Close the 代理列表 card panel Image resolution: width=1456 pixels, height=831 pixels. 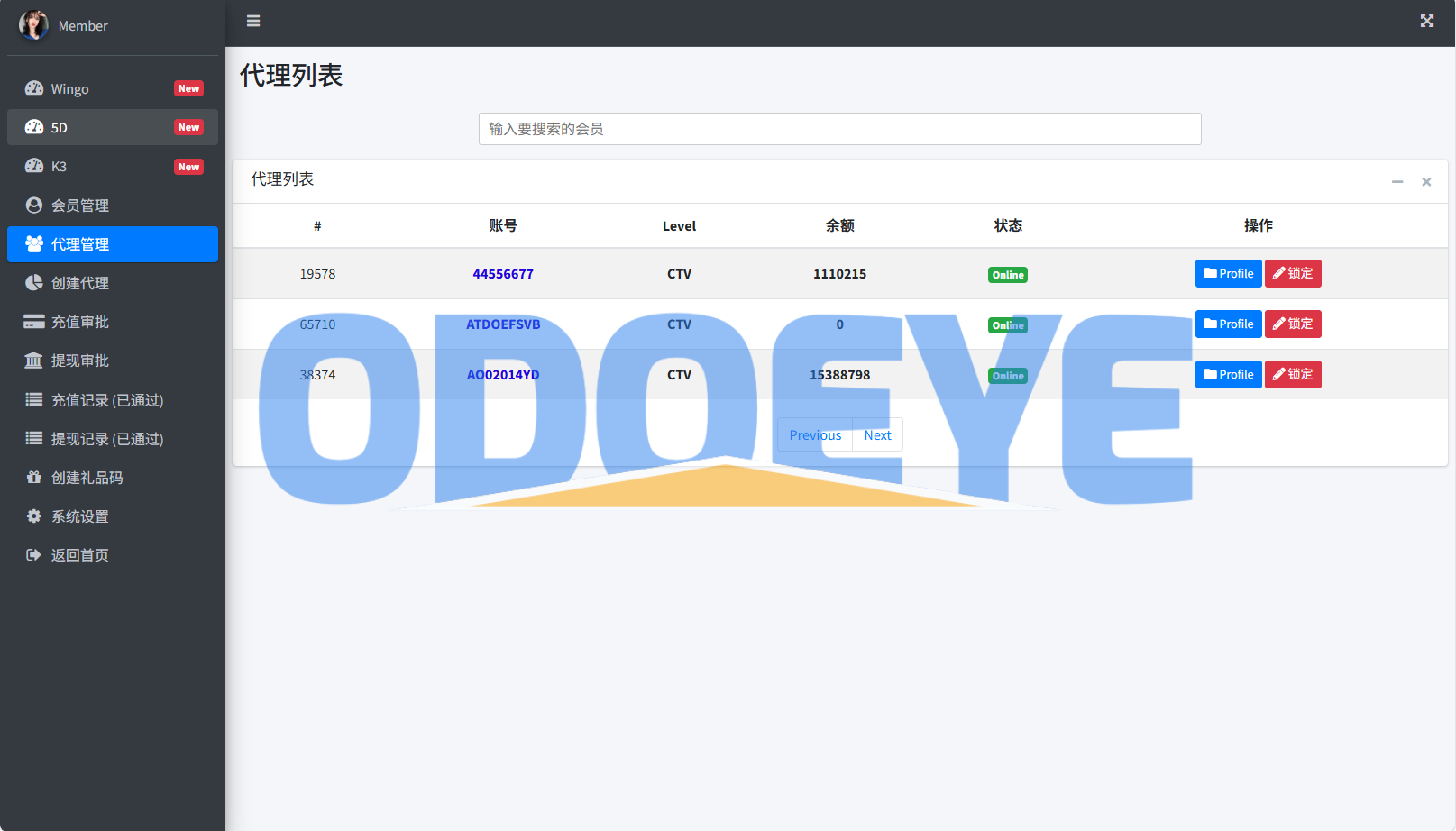[x=1426, y=182]
